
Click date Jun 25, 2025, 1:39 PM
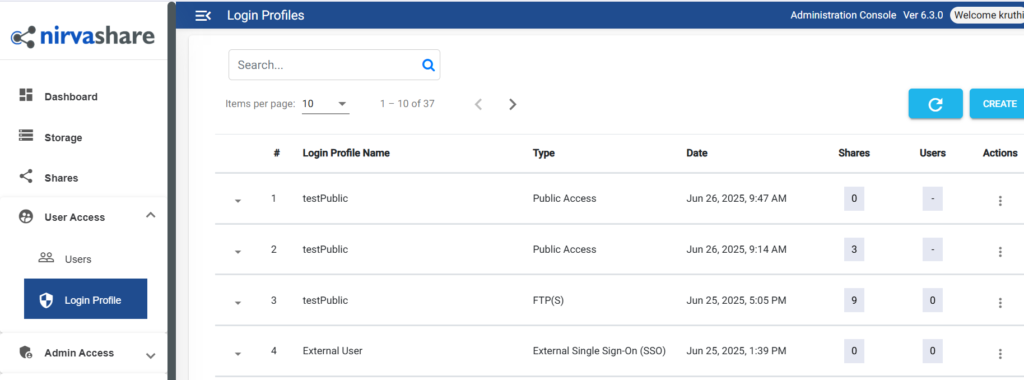736,351
